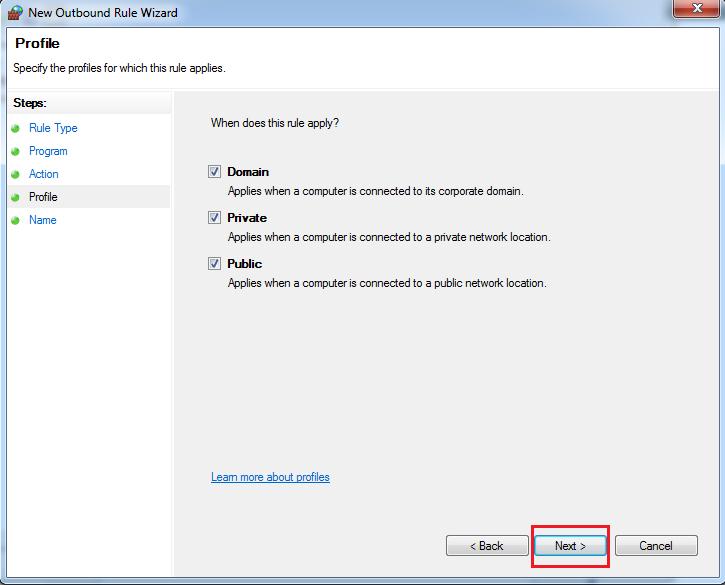This screenshot has height=585, width=725.
Task: Click the green bullet next to Profile
Action: 15,197
